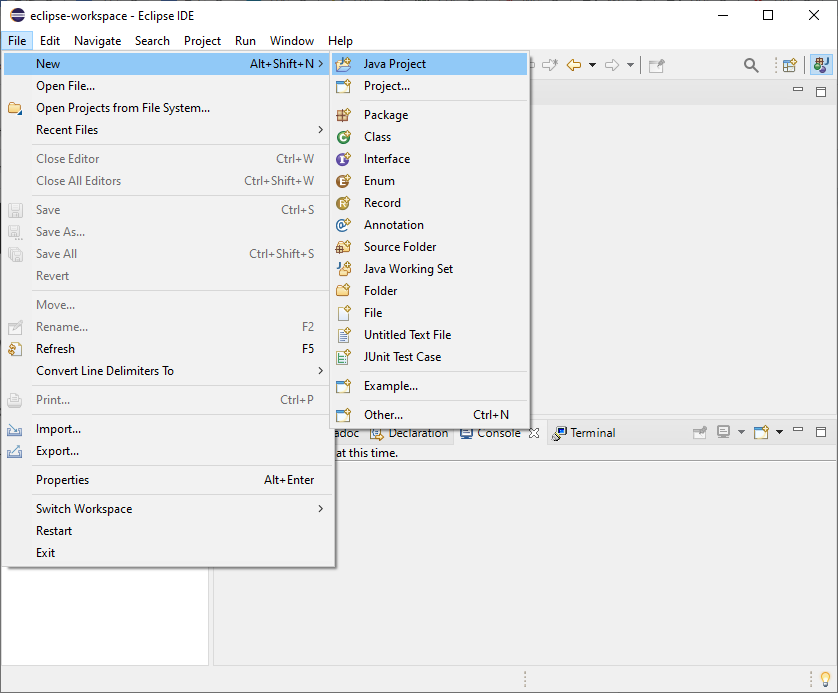Open the Search toolbar icon
838x693 pixels.
pos(751,64)
